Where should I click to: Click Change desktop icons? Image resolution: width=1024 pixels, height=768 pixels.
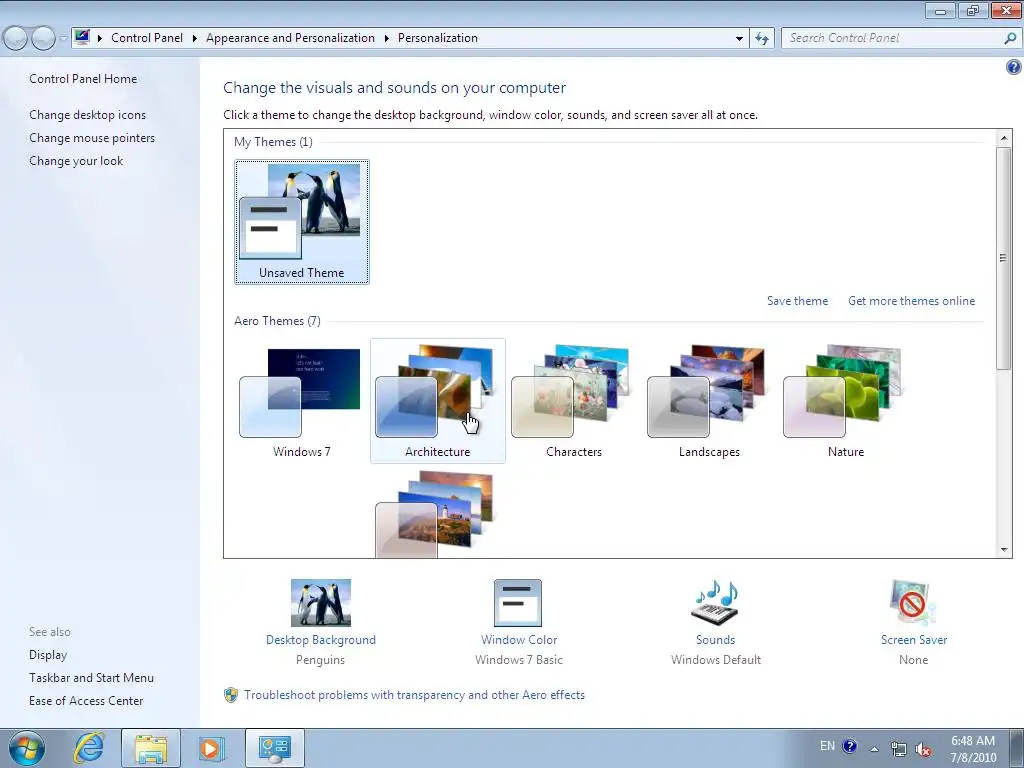88,115
